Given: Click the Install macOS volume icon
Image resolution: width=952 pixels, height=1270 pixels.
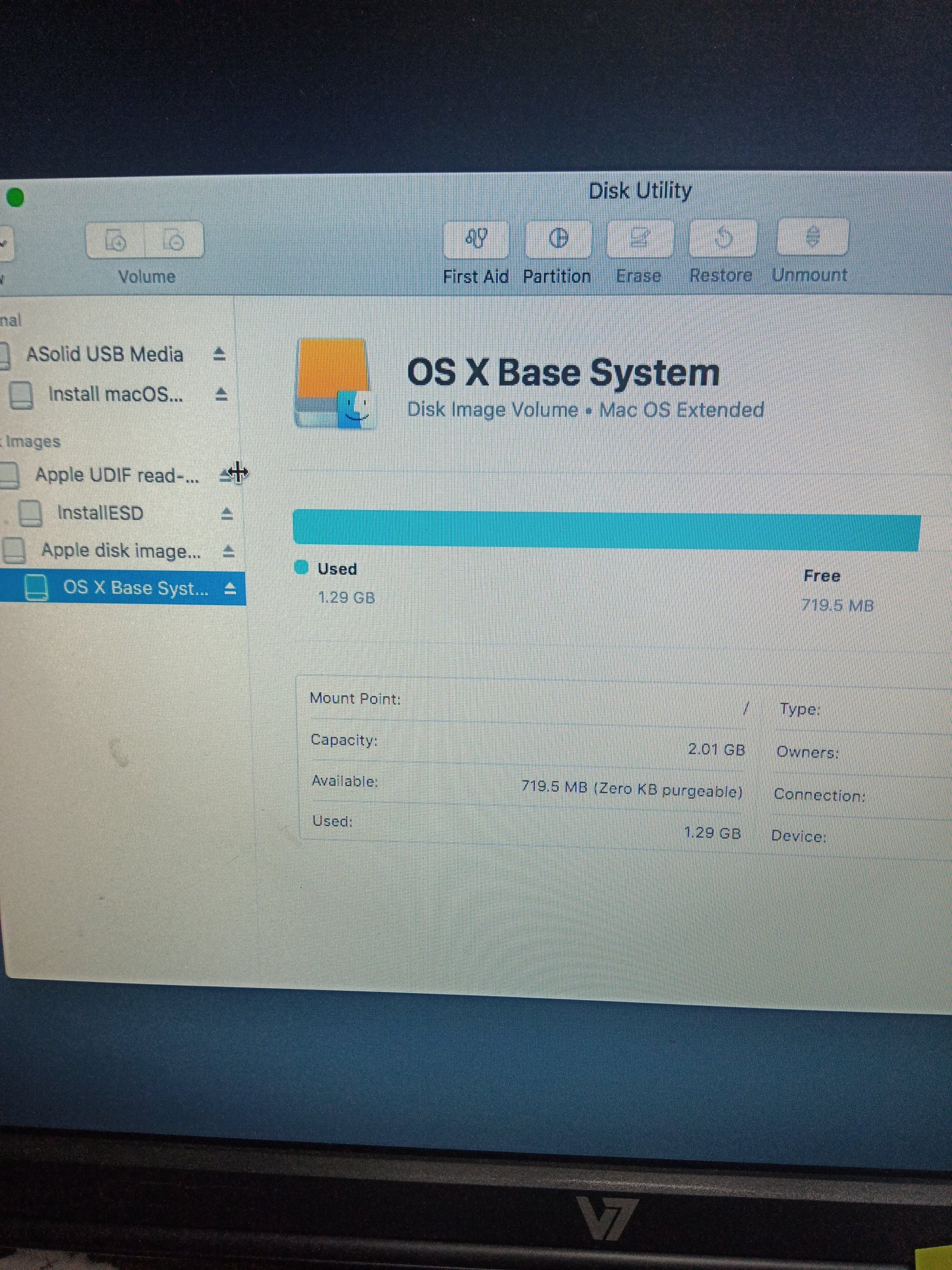Looking at the screenshot, I should point(22,395).
